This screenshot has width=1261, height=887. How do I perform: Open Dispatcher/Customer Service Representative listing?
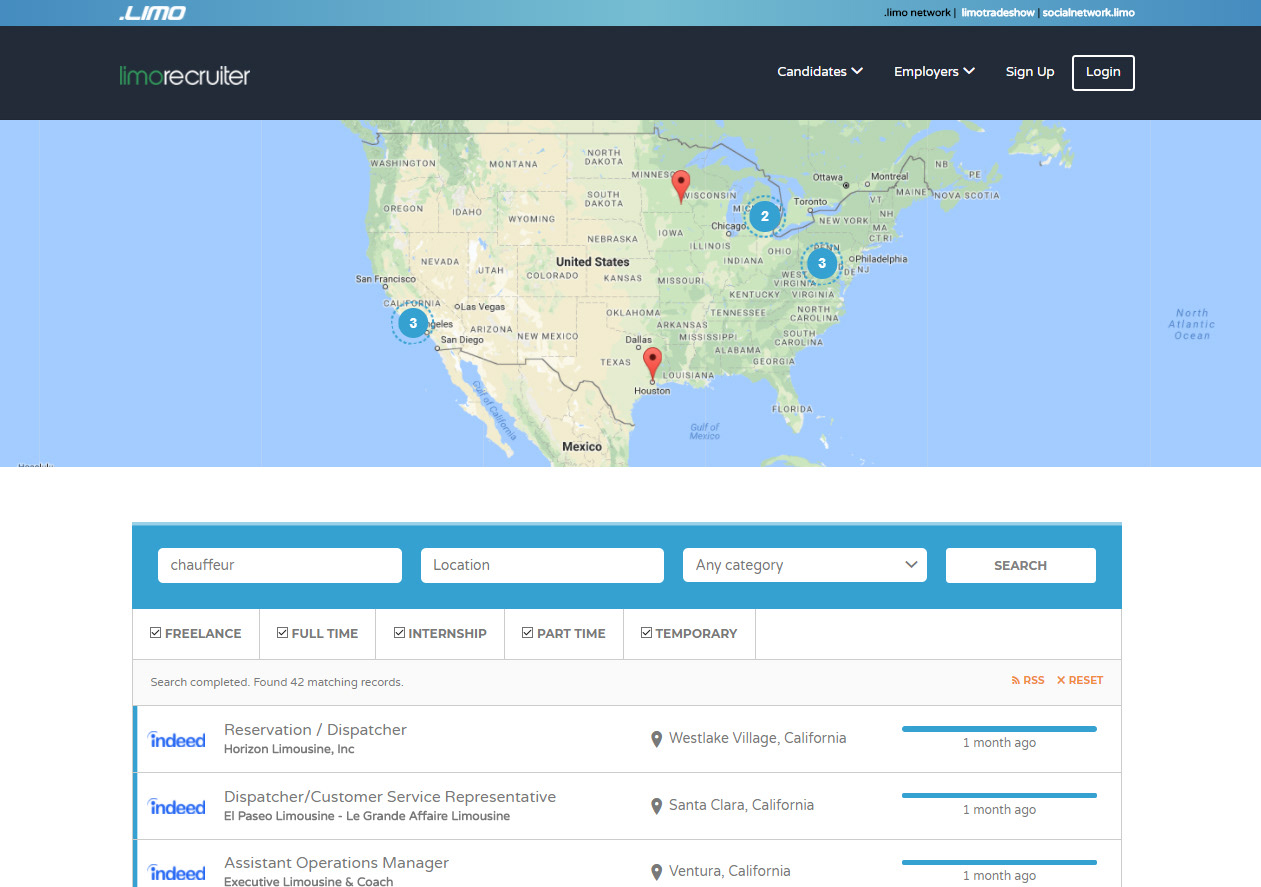390,797
